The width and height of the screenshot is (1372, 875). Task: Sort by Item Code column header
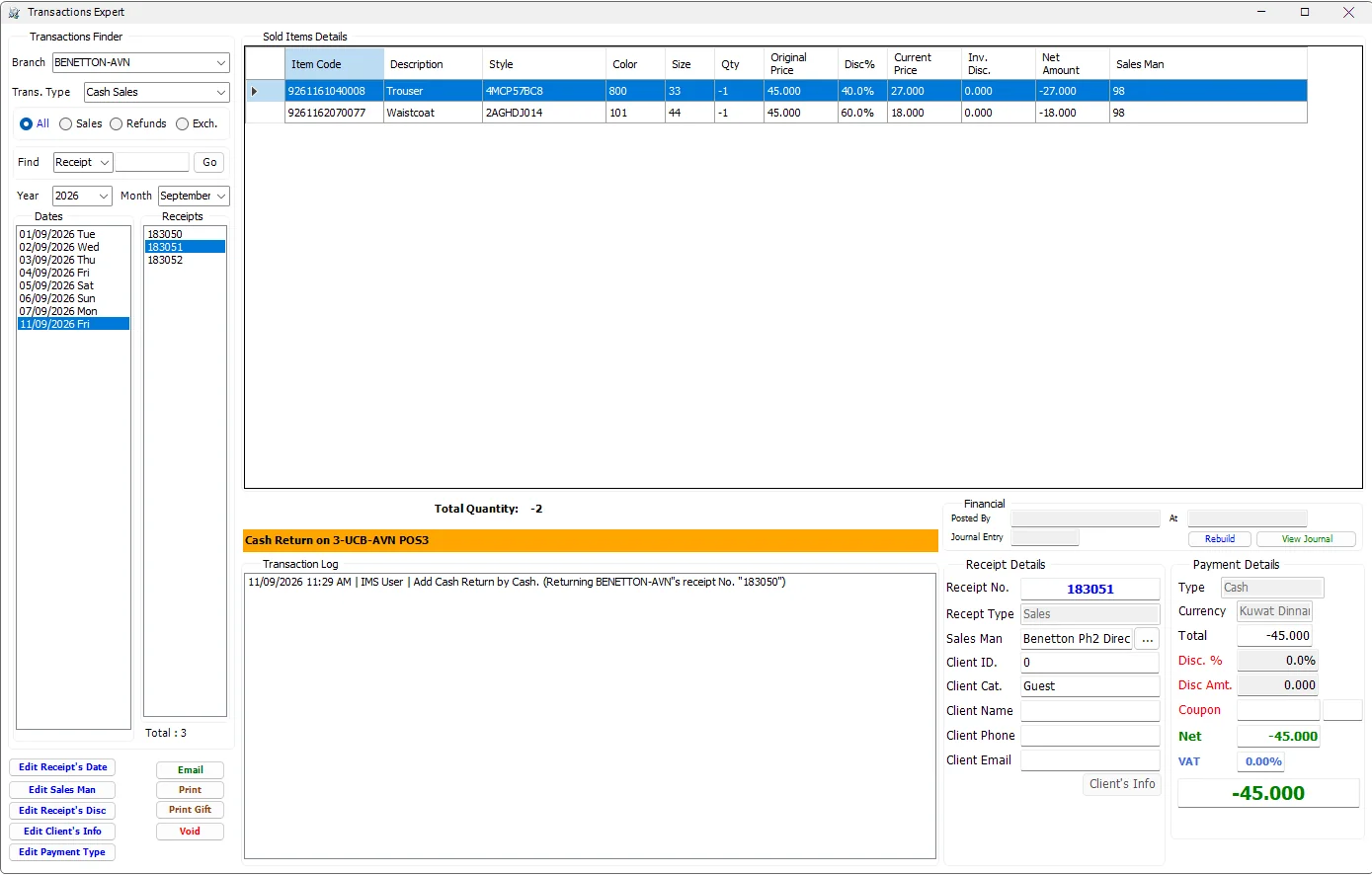click(334, 64)
